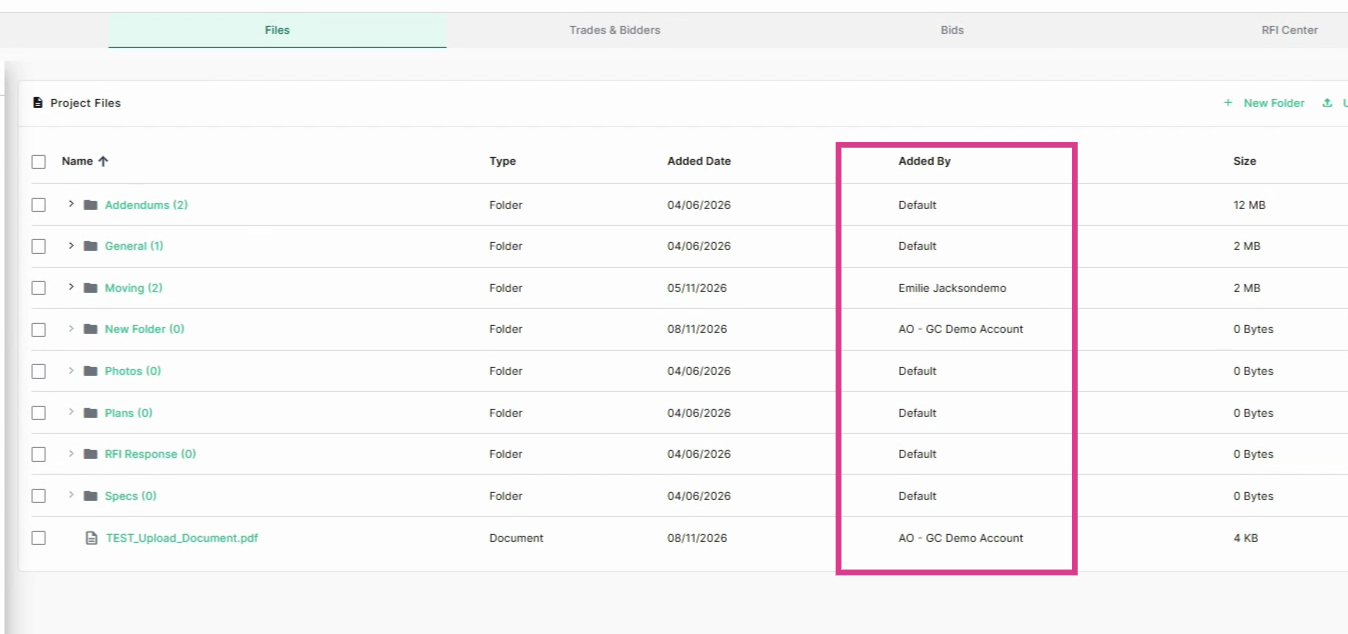This screenshot has width=1348, height=634.
Task: Click the Addendums folder icon
Action: tap(91, 205)
